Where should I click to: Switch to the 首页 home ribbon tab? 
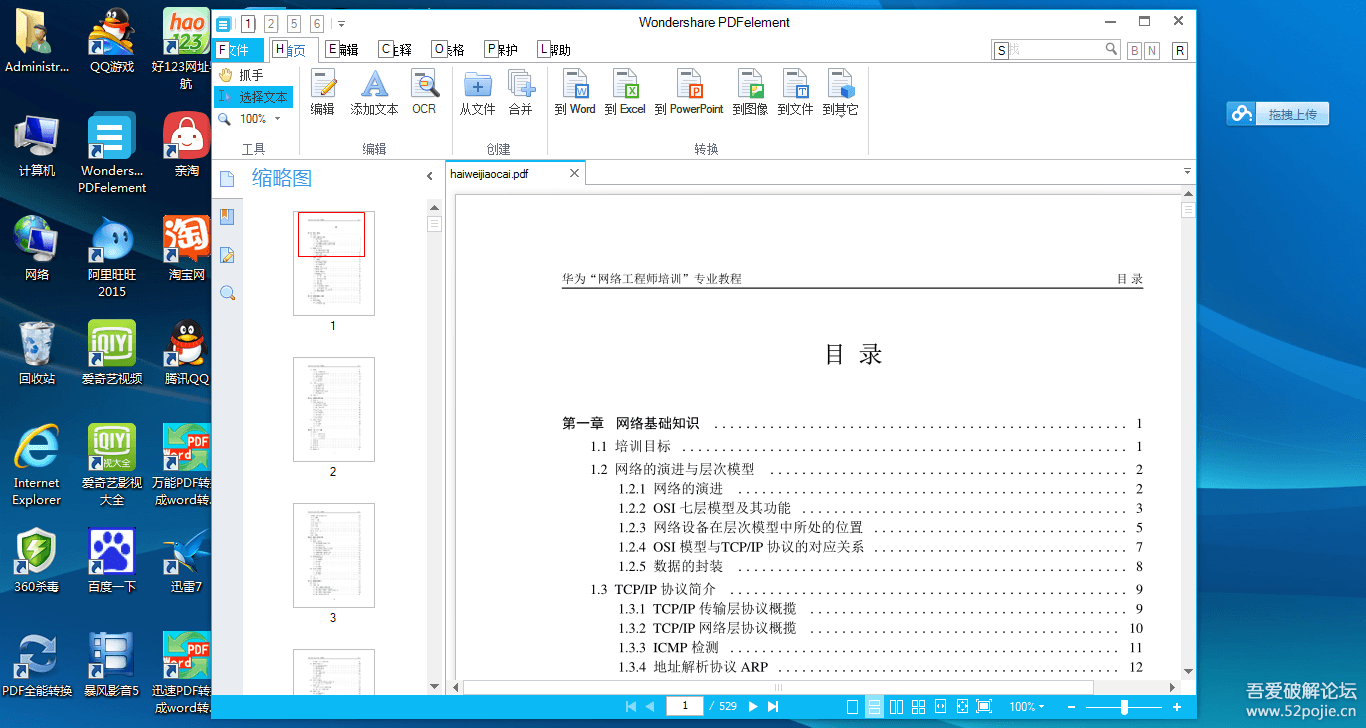click(294, 50)
